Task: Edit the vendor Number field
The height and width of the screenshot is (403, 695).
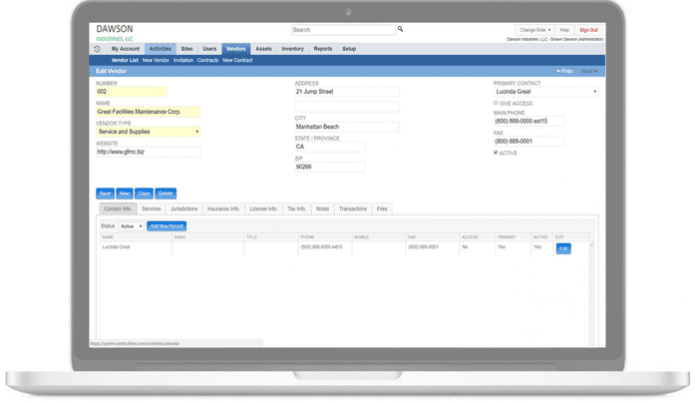Action: pyautogui.click(x=131, y=92)
